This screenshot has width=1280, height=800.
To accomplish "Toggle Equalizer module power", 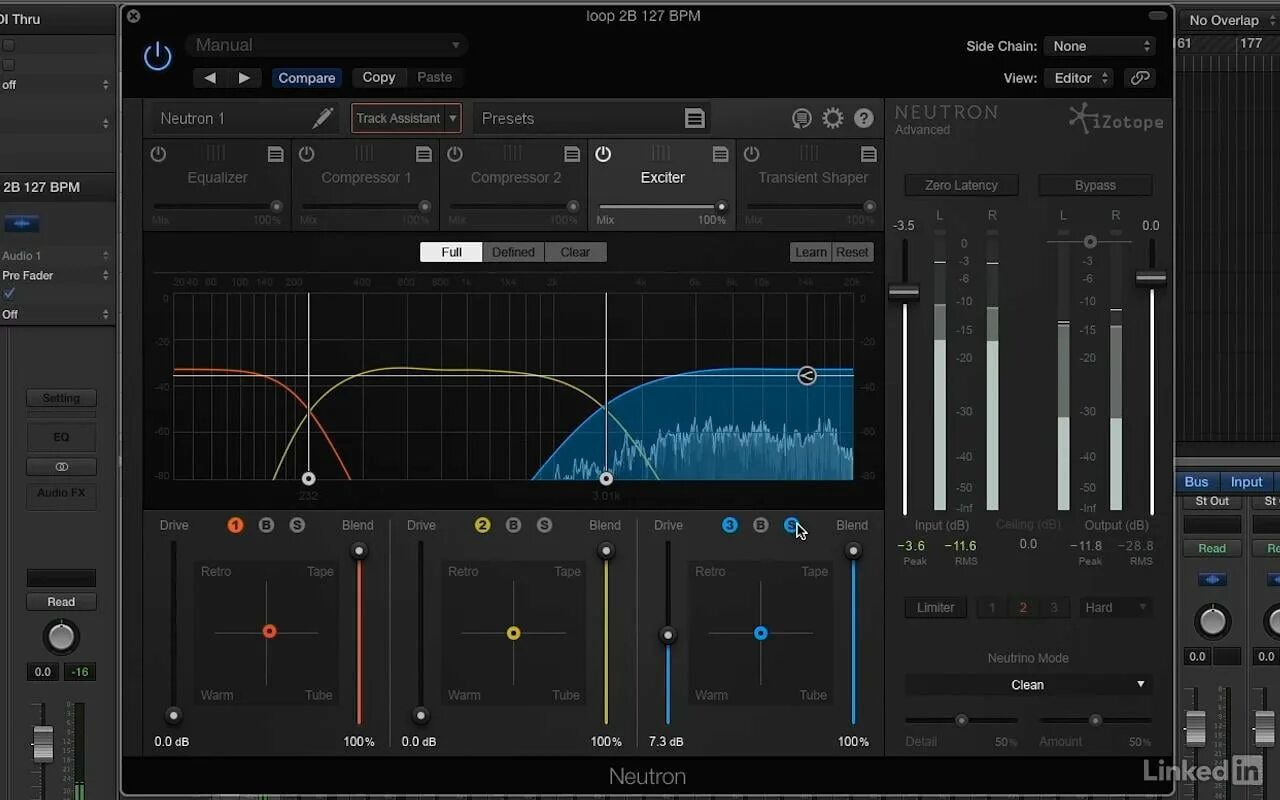I will pos(158,154).
